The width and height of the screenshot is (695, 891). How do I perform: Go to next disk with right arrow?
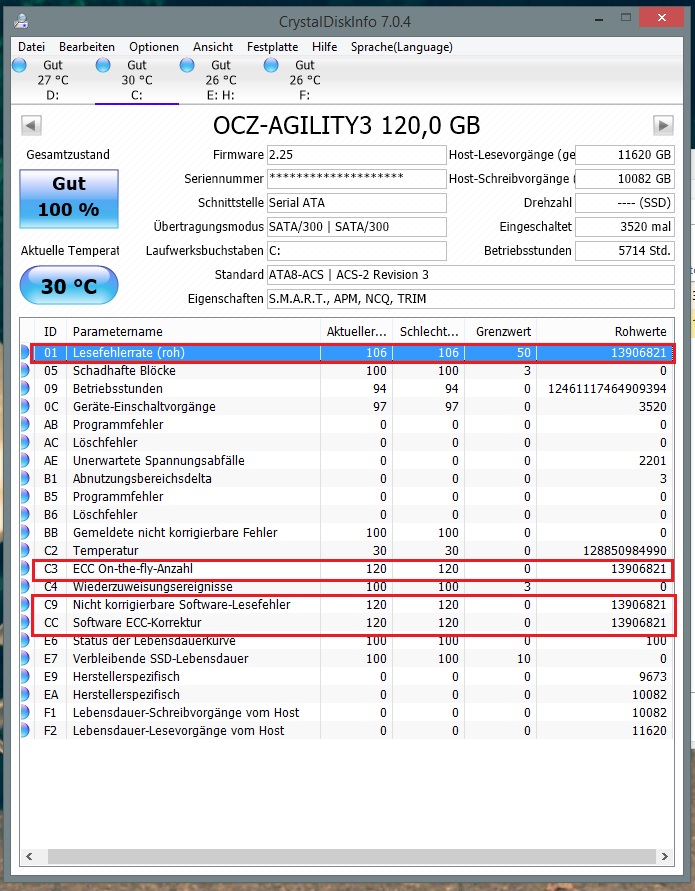pos(663,125)
